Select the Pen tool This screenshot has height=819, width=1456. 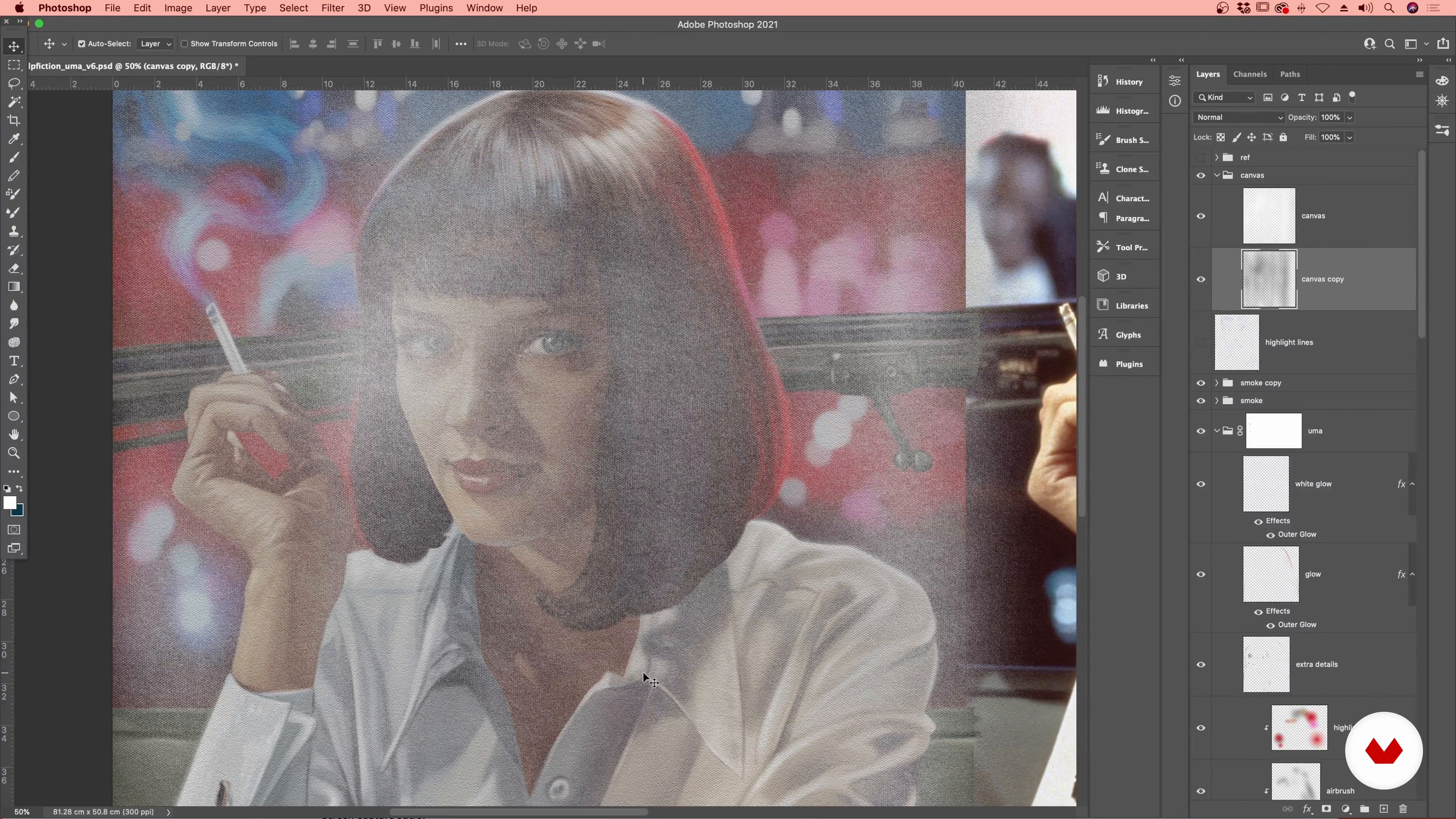click(x=14, y=379)
